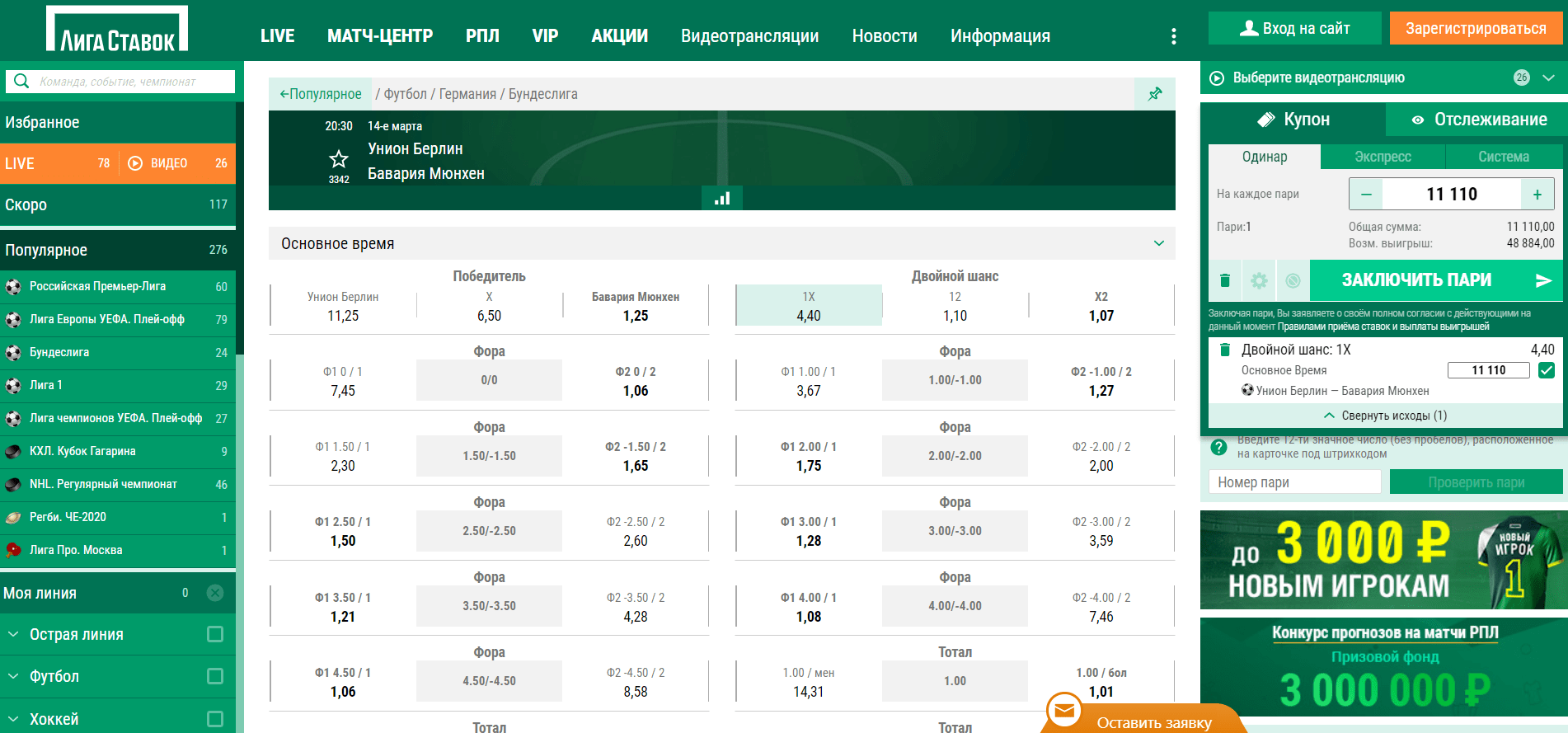Click the ВИДЕО play icon in LIVE row

tap(136, 163)
